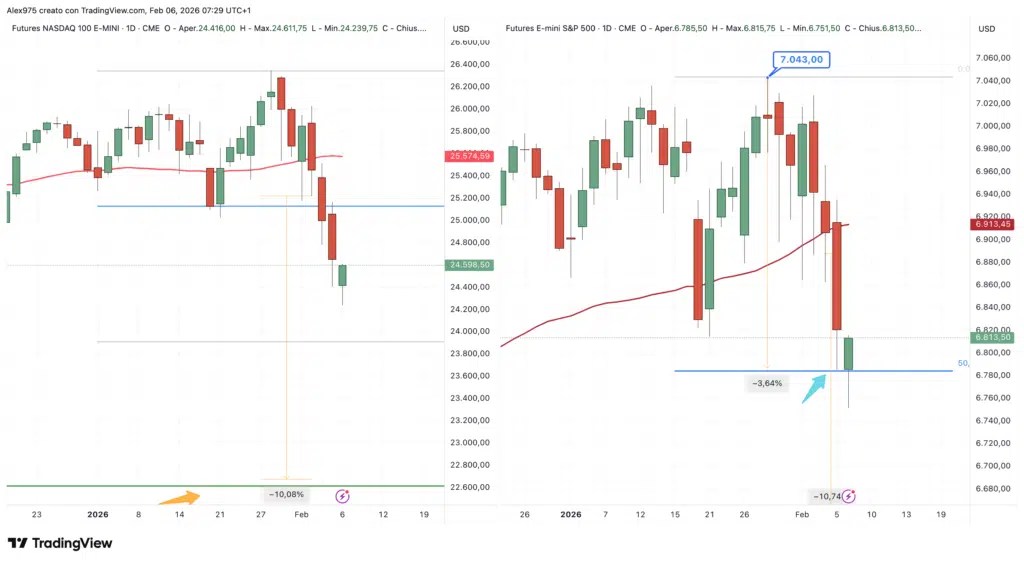Click the orange arrow near the green support line
The height and width of the screenshot is (563, 1024).
(179, 498)
